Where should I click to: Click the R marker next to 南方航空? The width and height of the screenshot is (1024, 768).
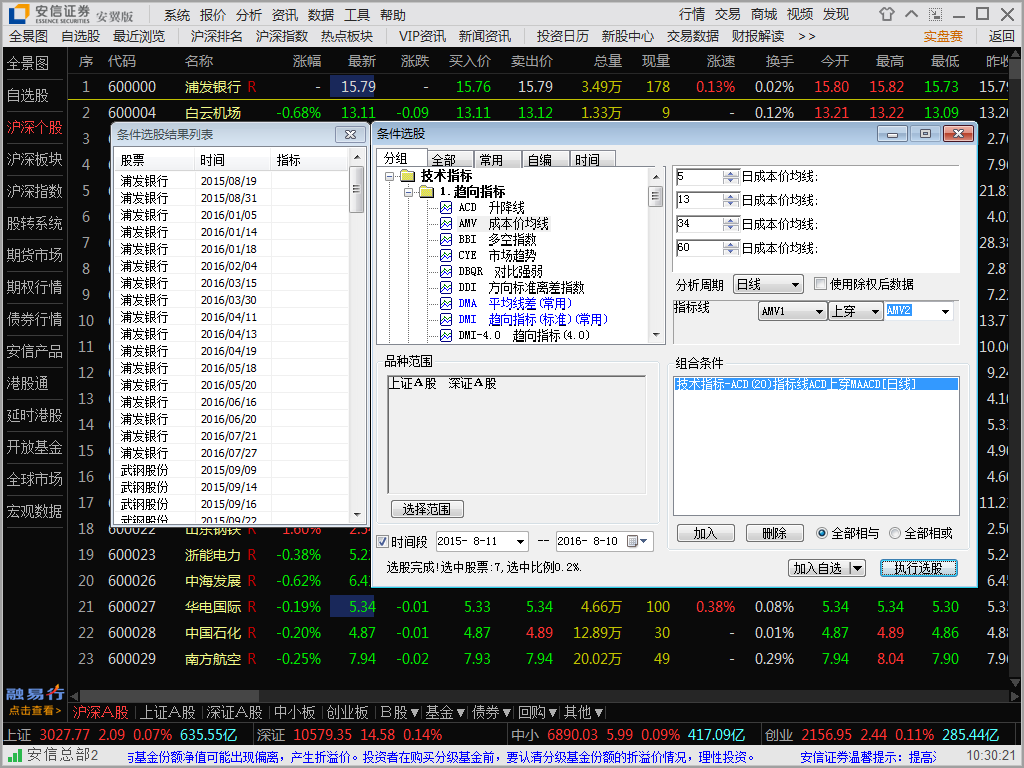click(252, 660)
